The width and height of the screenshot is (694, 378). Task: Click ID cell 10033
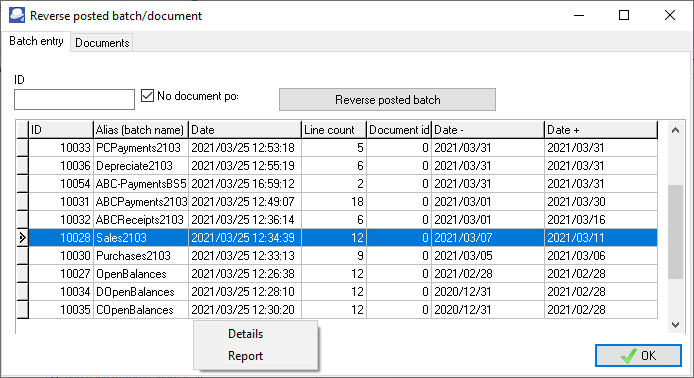tap(61, 148)
